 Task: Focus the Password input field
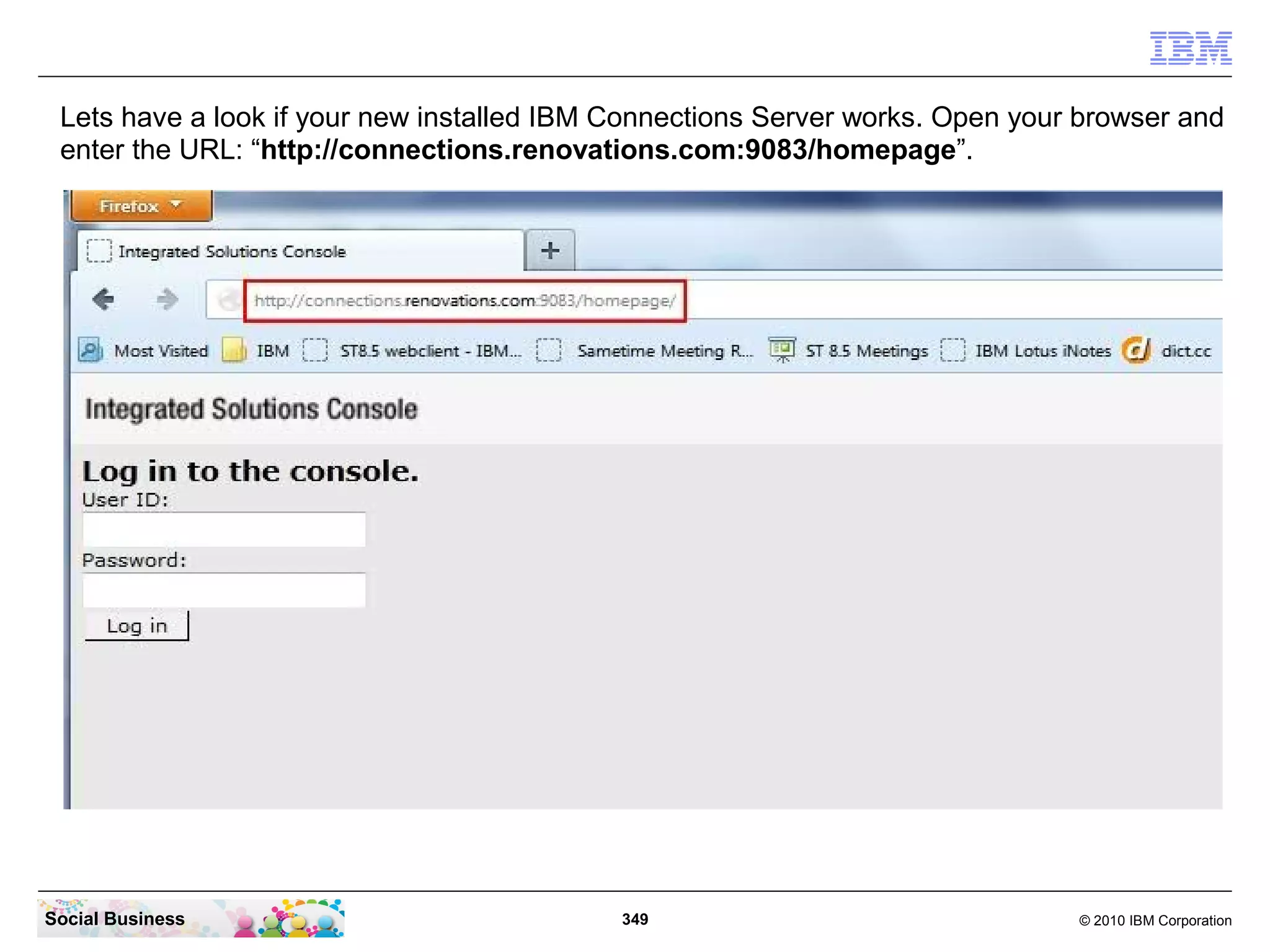point(224,589)
